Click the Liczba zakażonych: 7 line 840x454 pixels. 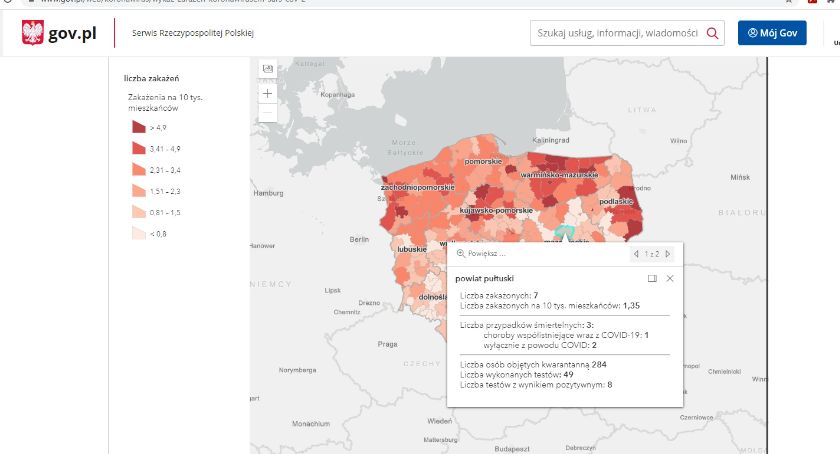499,295
